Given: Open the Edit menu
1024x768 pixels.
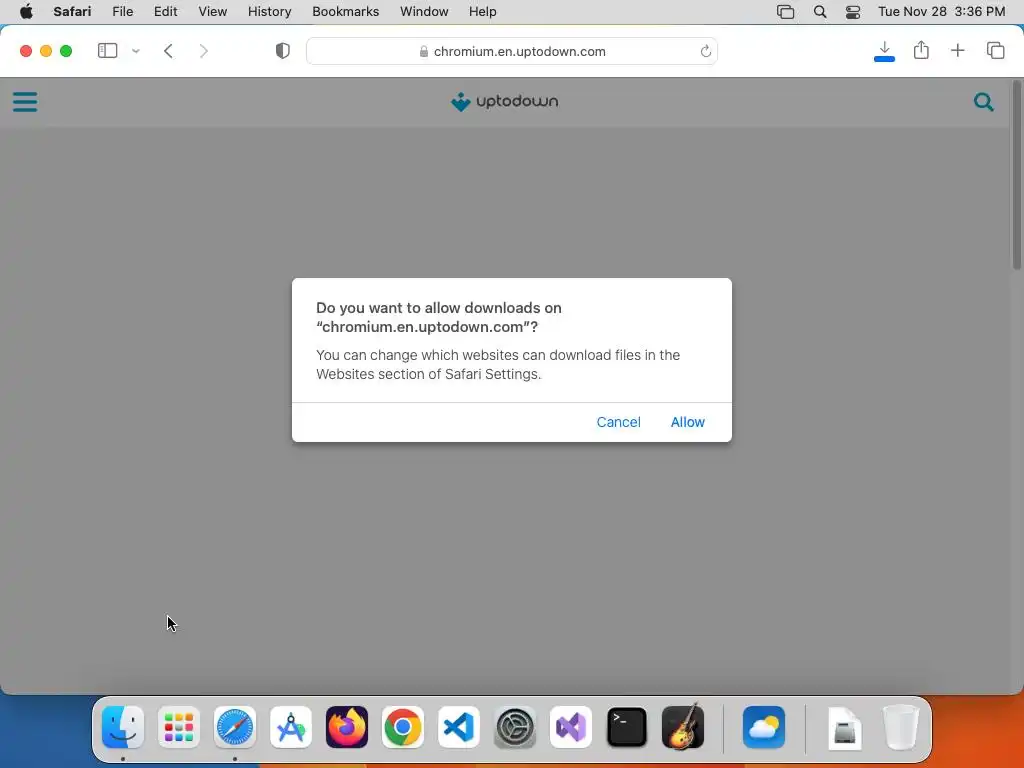Looking at the screenshot, I should coord(165,12).
